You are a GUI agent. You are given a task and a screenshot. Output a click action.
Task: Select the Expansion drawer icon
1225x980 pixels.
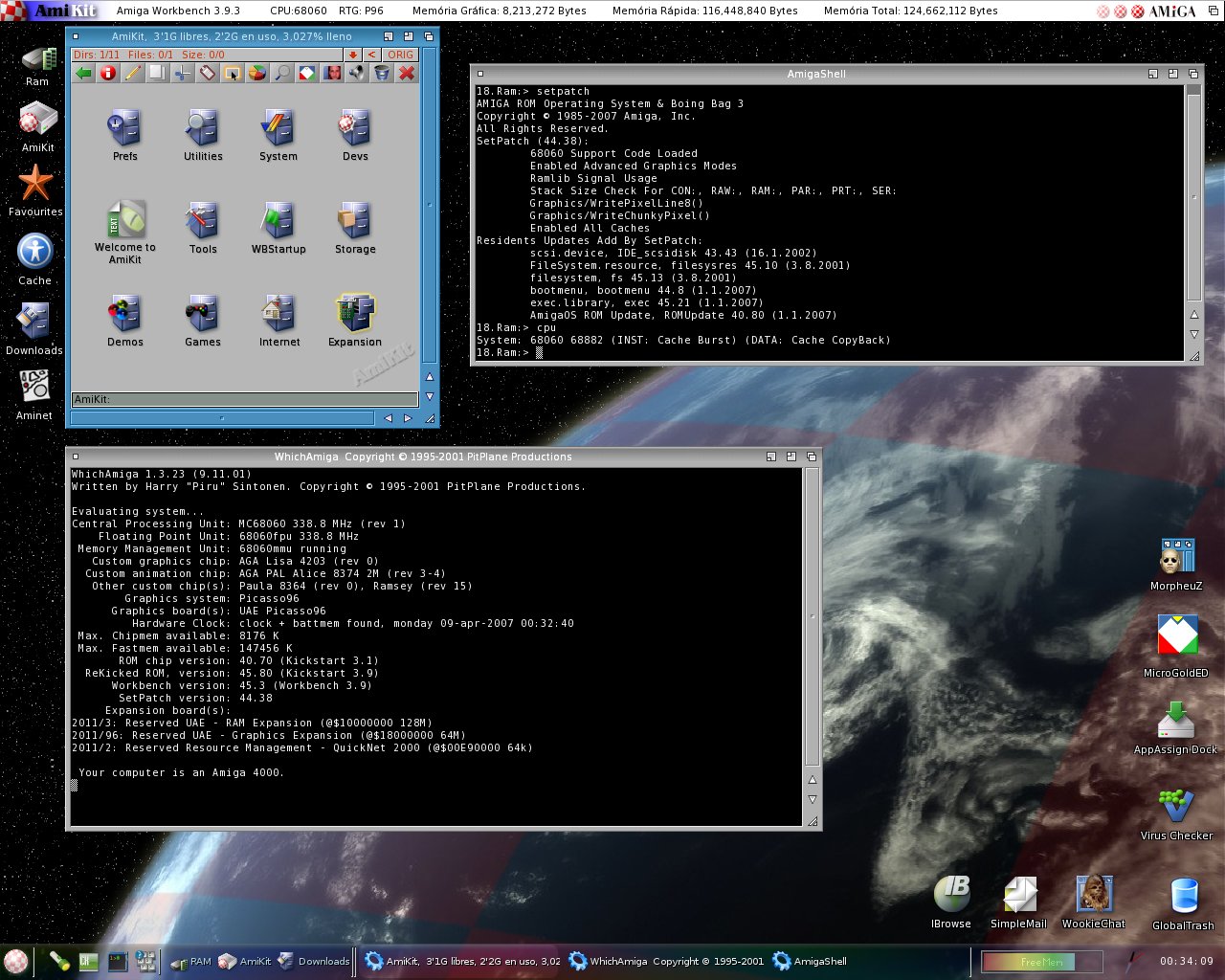pyautogui.click(x=355, y=321)
